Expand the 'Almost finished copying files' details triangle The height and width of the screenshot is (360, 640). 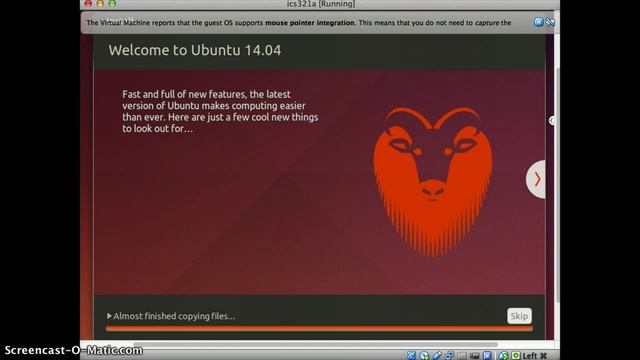tap(109, 316)
